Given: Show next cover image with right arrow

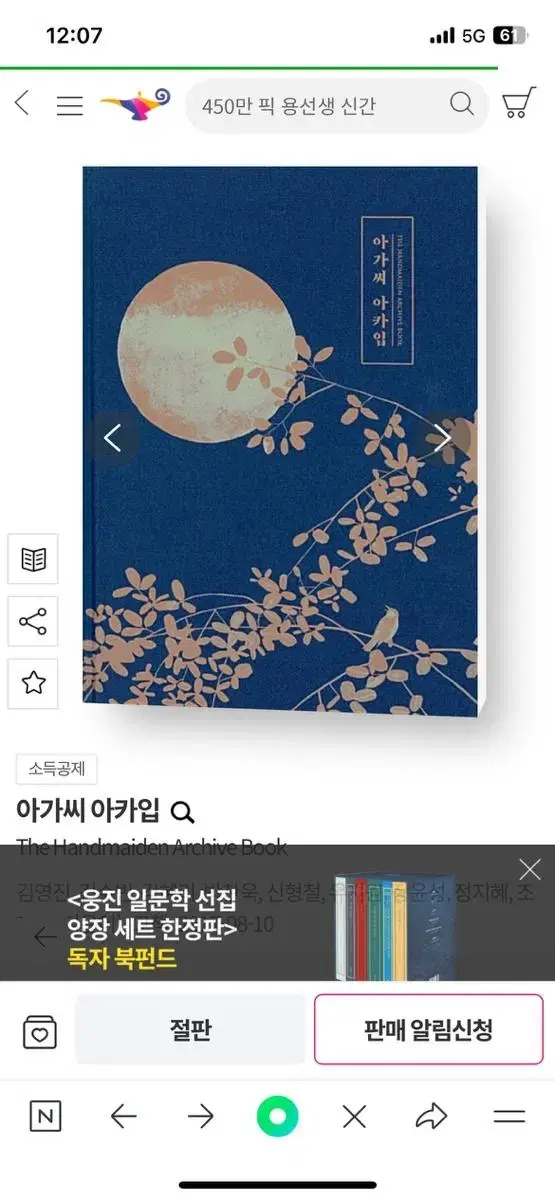Looking at the screenshot, I should (x=442, y=438).
